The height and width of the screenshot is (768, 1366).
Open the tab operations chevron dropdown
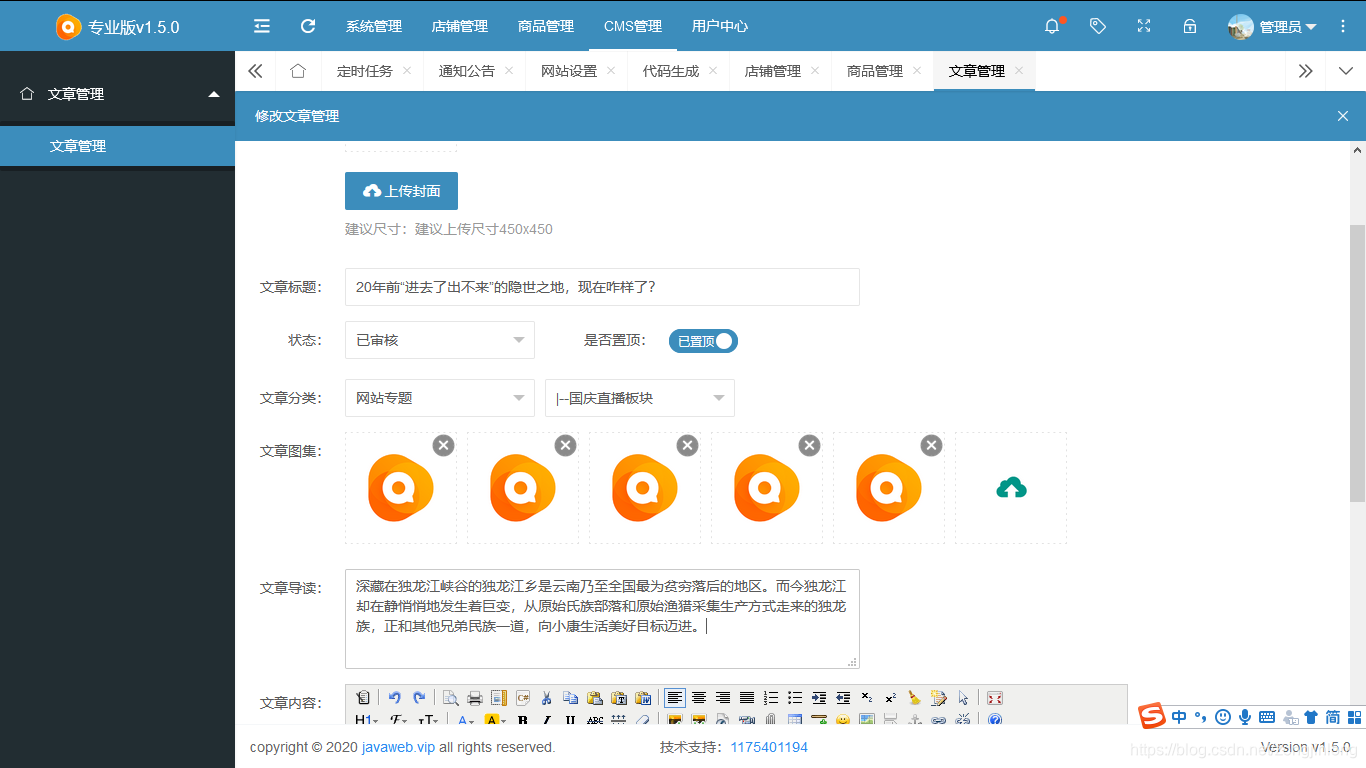pos(1345,71)
